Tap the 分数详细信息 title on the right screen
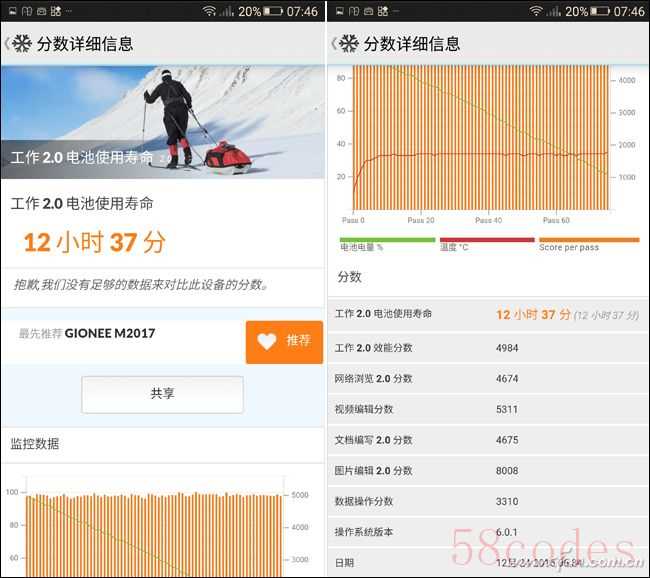 coord(412,44)
